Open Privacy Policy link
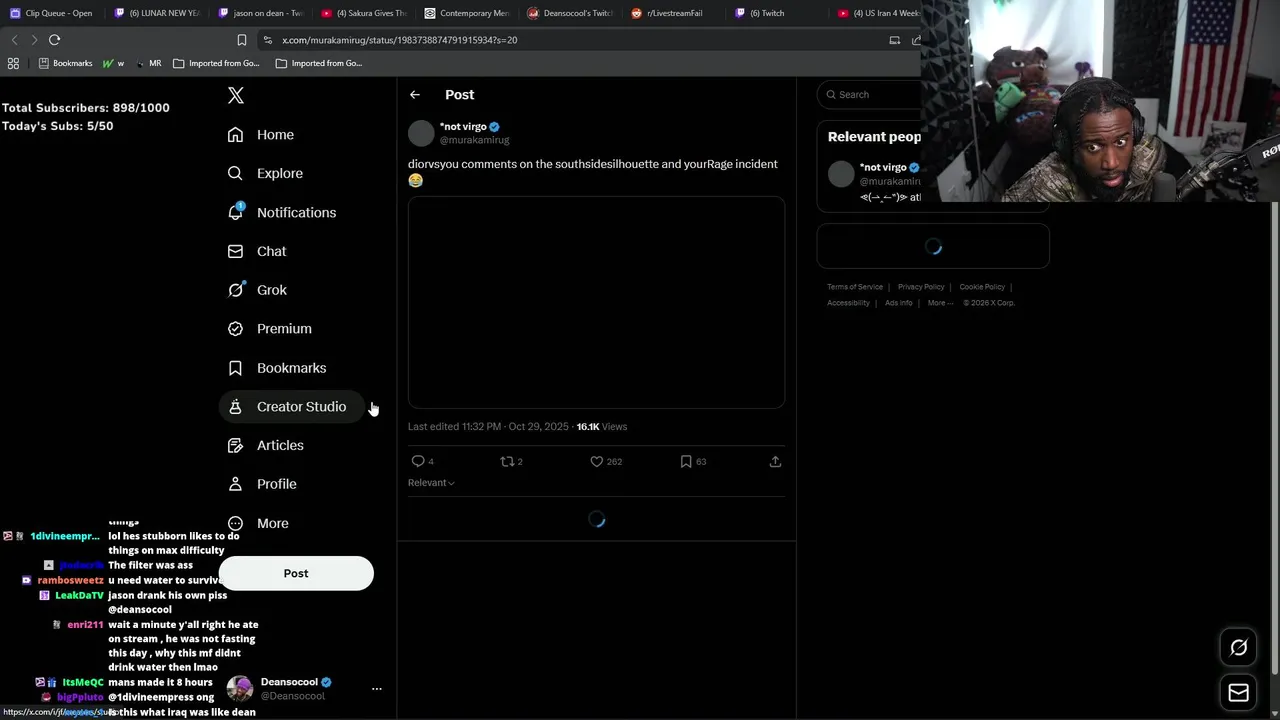The width and height of the screenshot is (1280, 720). [921, 287]
